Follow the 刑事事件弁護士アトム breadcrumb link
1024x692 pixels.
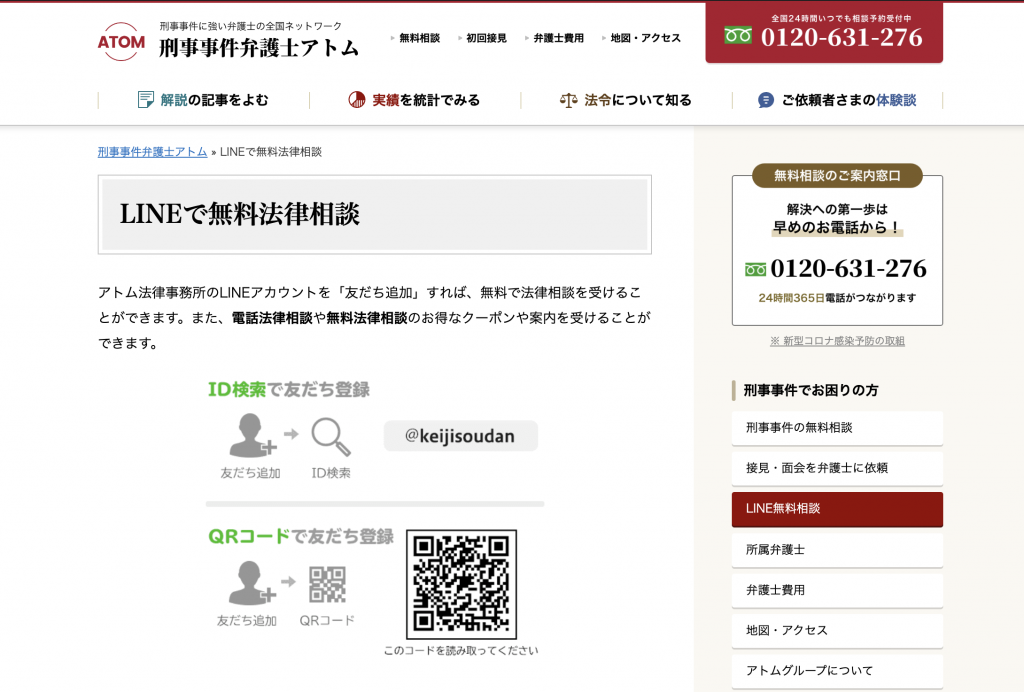pos(152,151)
